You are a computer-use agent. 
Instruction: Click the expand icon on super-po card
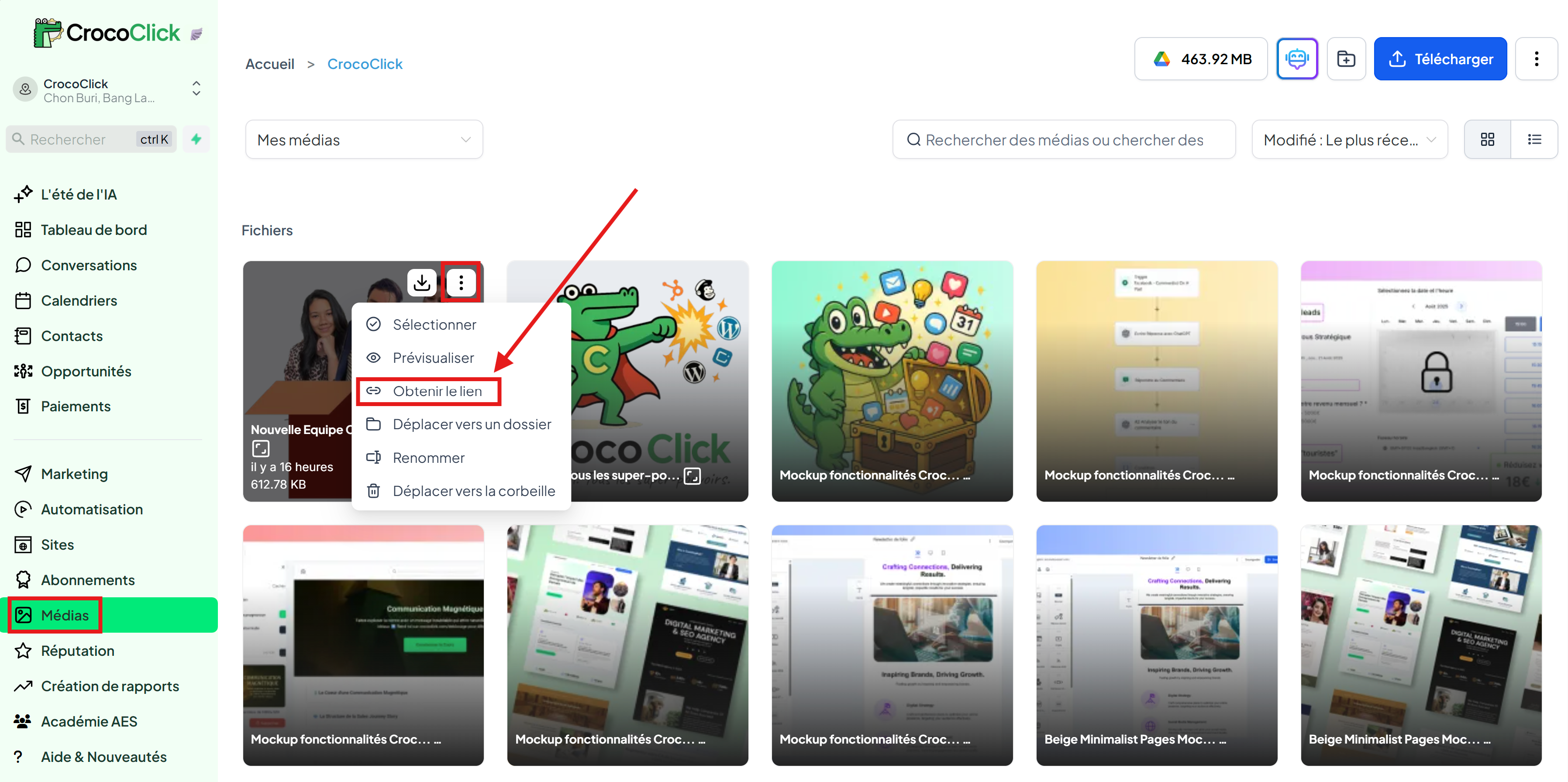[x=692, y=475]
